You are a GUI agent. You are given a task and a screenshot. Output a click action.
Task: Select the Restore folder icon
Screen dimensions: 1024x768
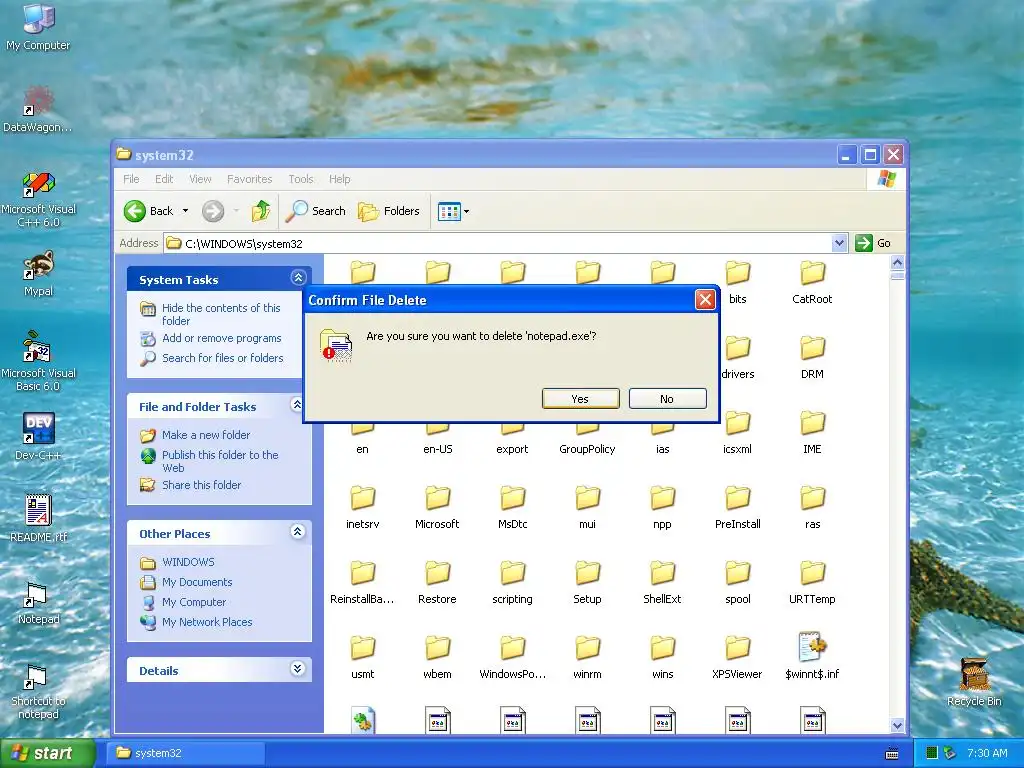coord(438,573)
